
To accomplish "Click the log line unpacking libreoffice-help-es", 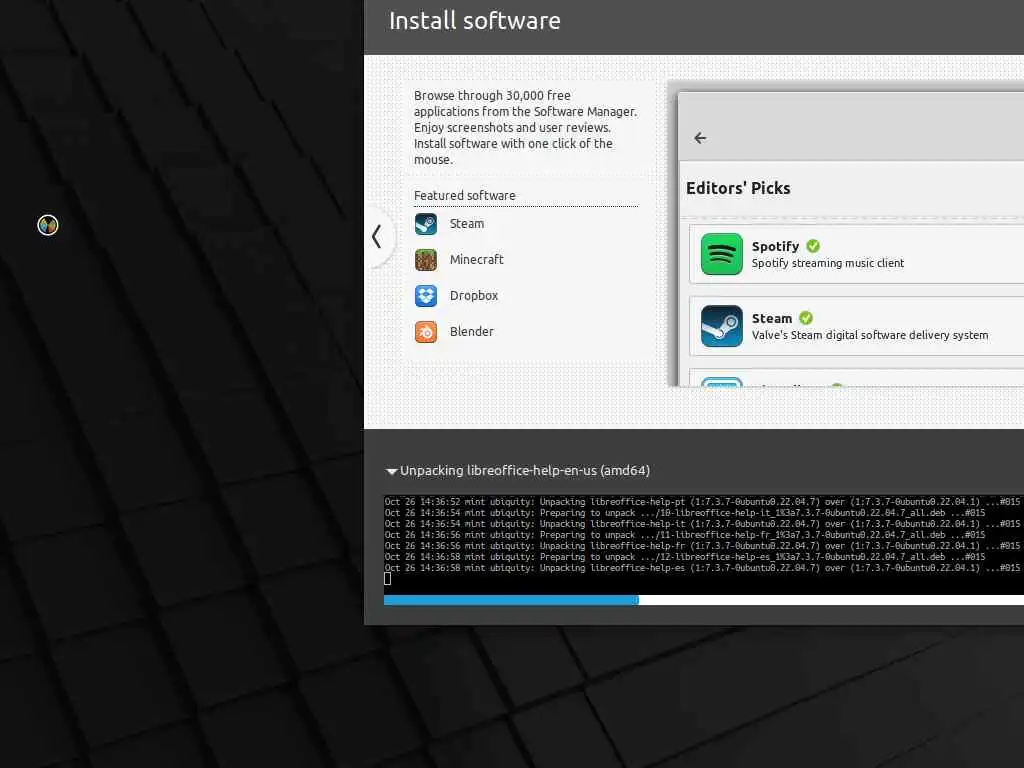I will click(x=702, y=568).
